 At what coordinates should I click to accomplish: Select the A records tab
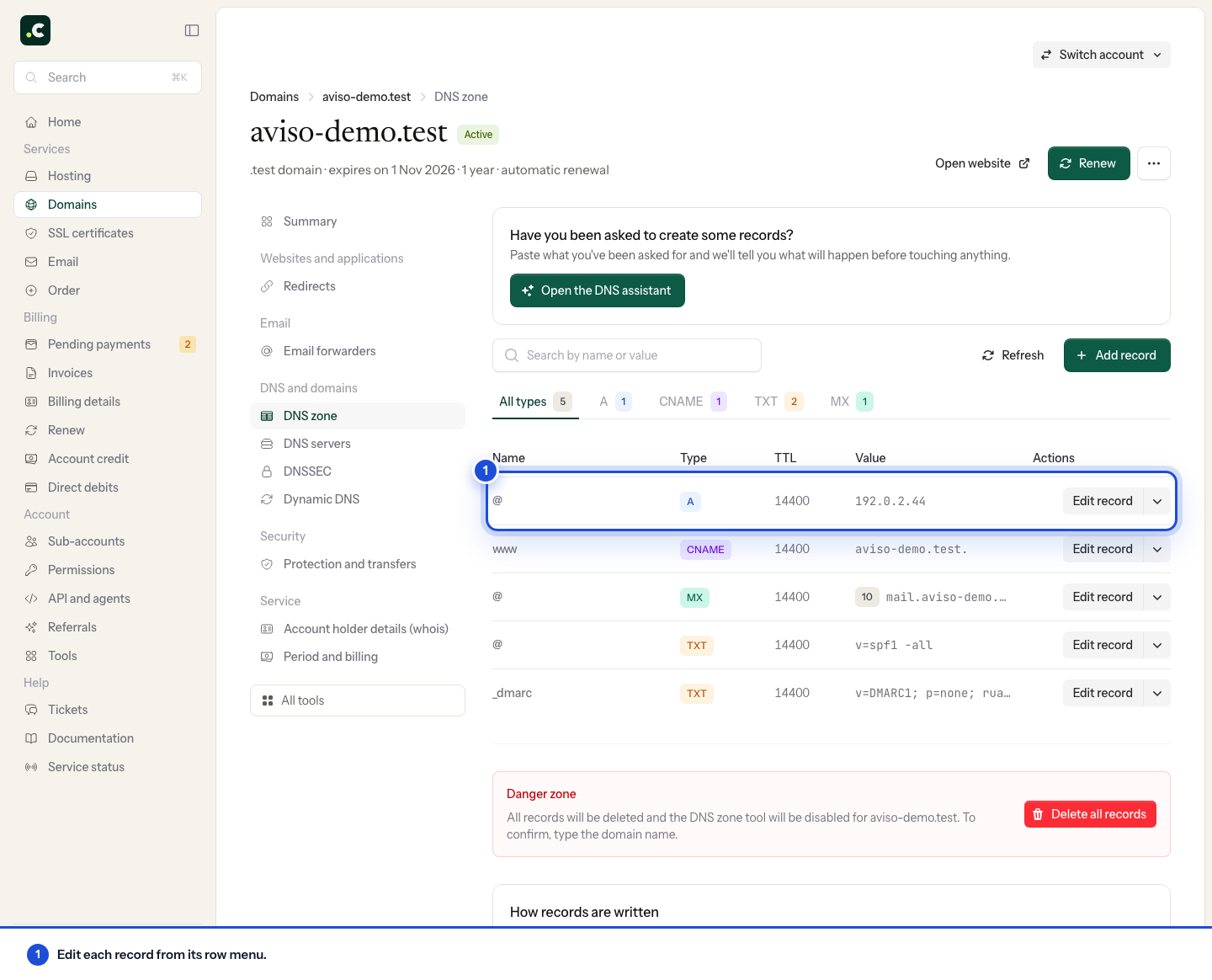(x=615, y=402)
